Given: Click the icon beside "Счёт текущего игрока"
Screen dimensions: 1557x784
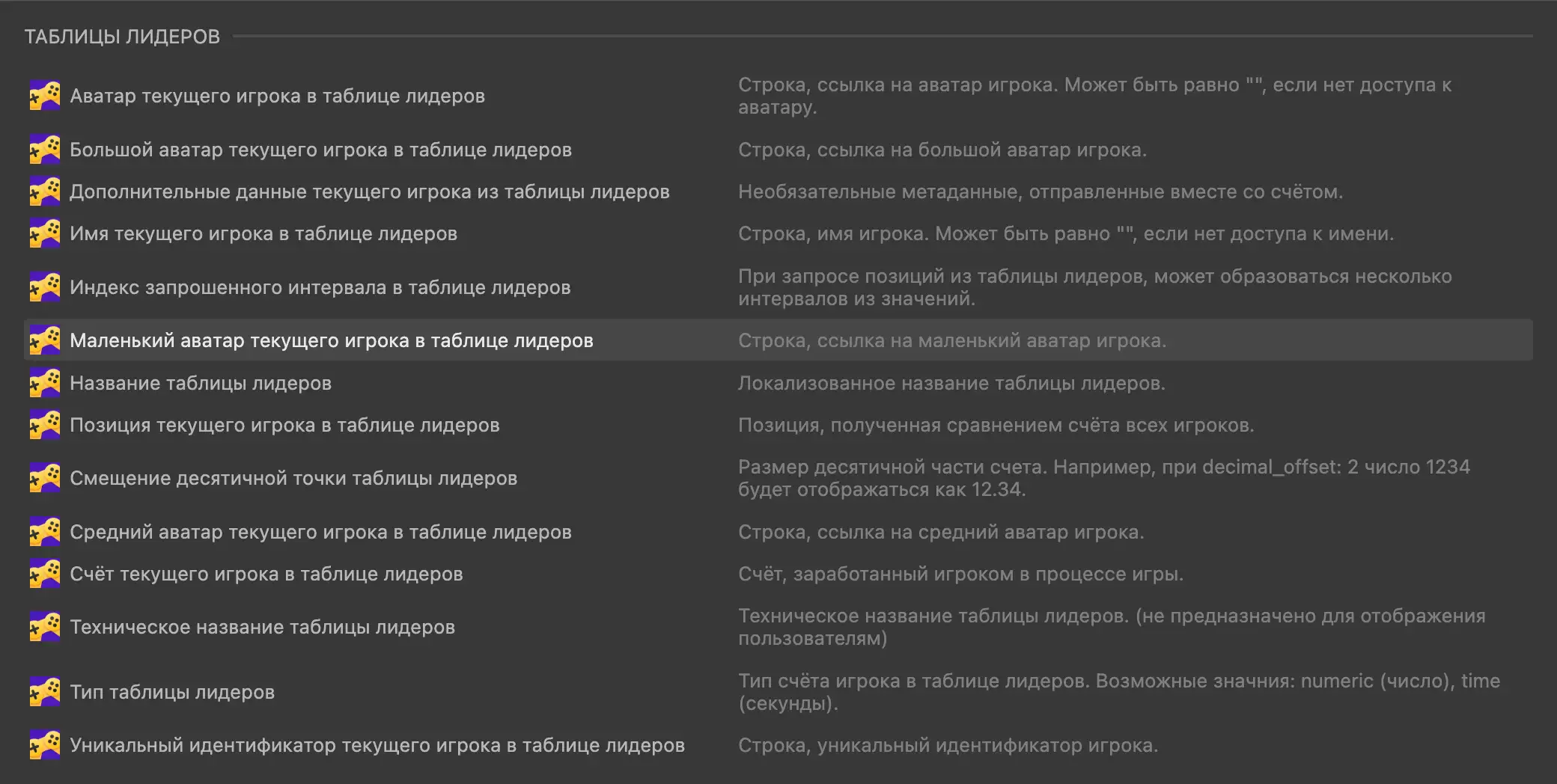Looking at the screenshot, I should [45, 574].
